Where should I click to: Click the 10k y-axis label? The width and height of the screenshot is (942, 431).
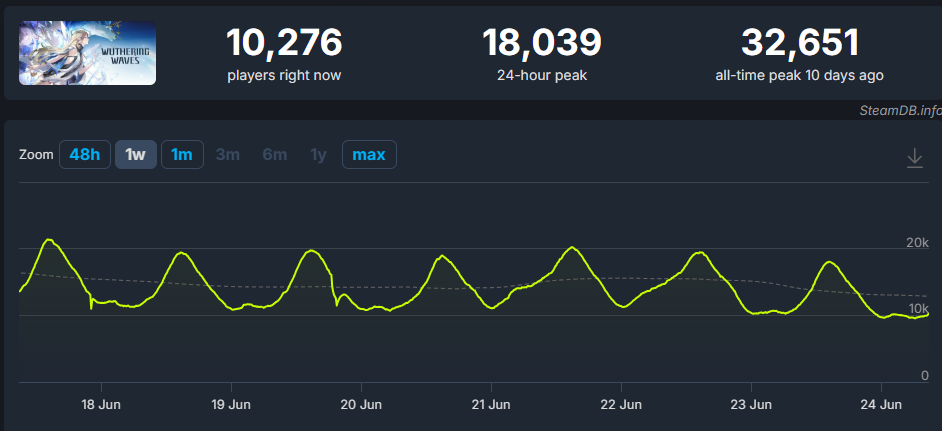pyautogui.click(x=919, y=309)
